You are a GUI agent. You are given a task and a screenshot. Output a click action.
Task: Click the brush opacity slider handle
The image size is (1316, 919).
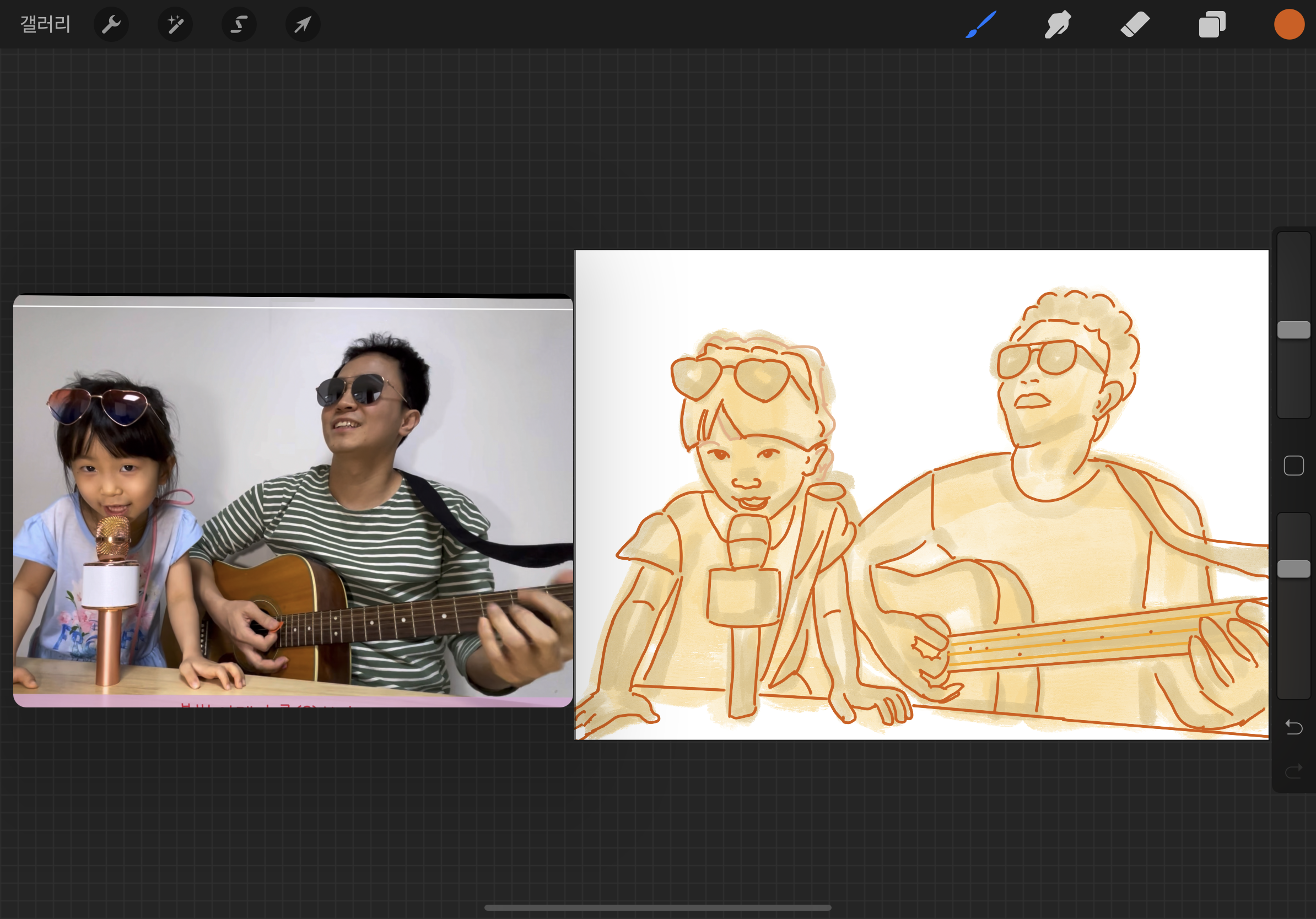[1293, 569]
